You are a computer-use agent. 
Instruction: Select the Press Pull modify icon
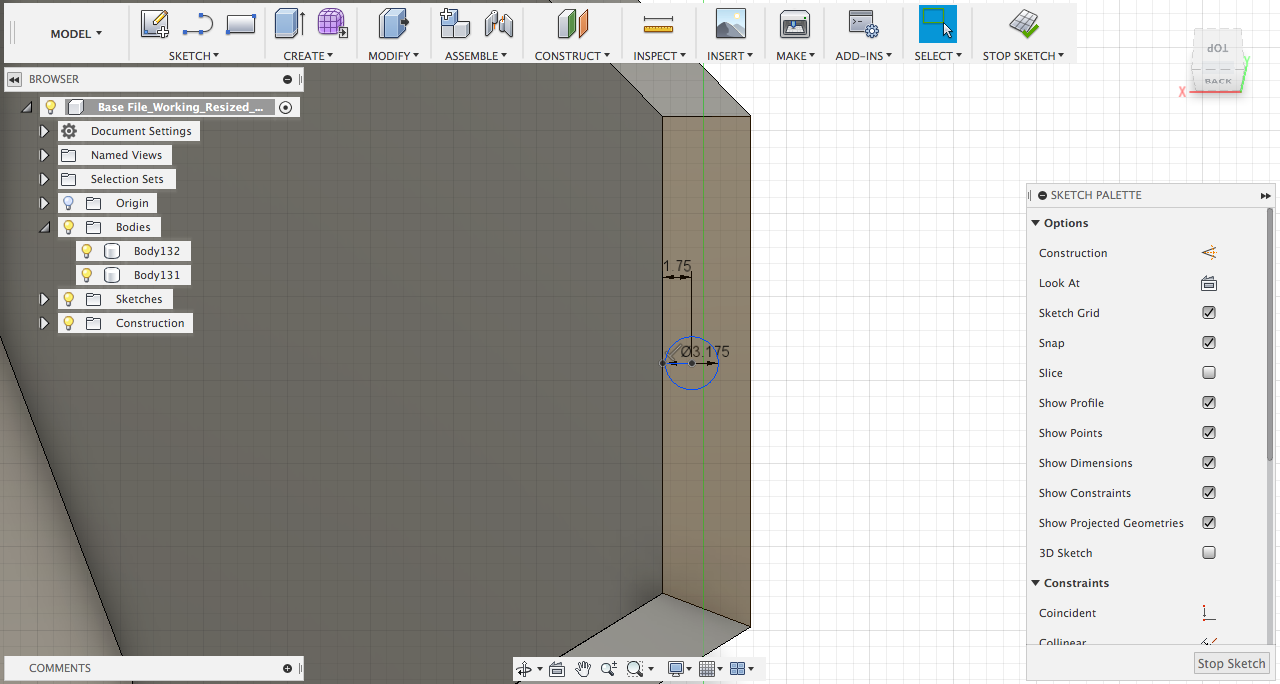click(393, 23)
